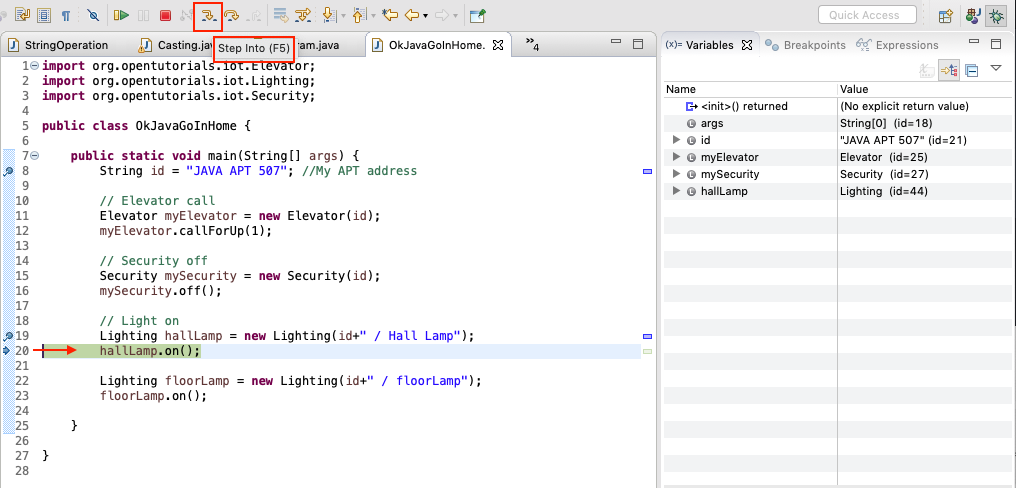Click the Suspend pause icon in toolbar
The image size is (1016, 488).
pos(144,16)
